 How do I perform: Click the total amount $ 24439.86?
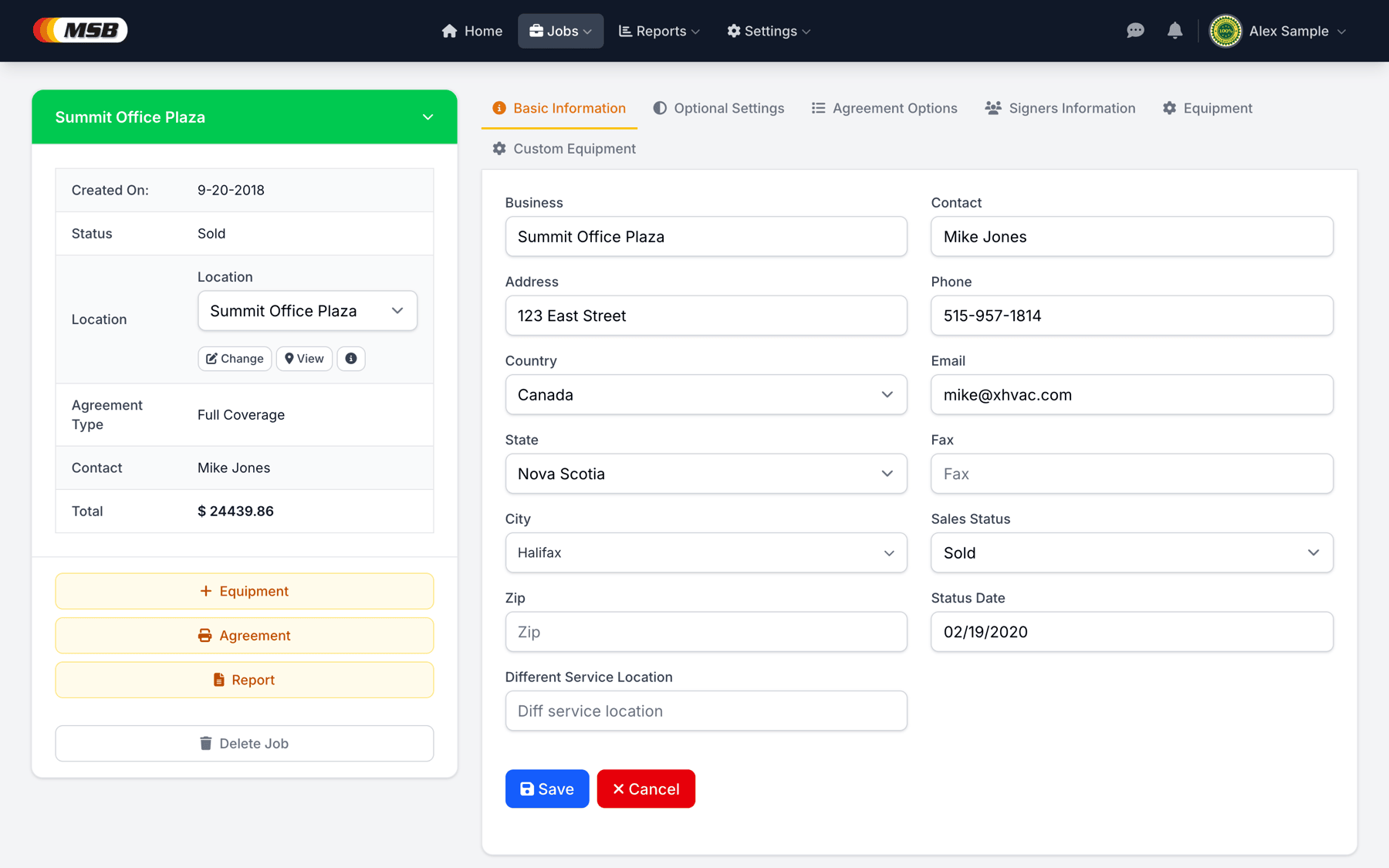[x=235, y=512]
